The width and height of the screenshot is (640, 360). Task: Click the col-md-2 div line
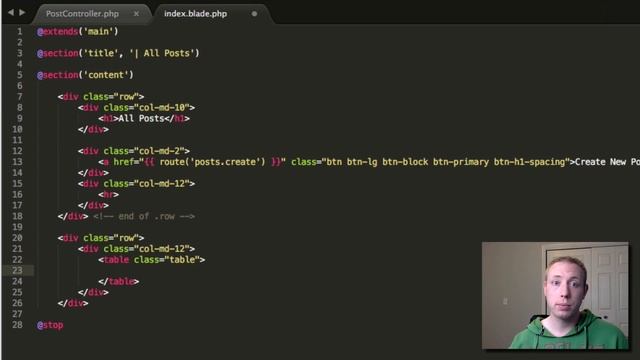point(134,151)
